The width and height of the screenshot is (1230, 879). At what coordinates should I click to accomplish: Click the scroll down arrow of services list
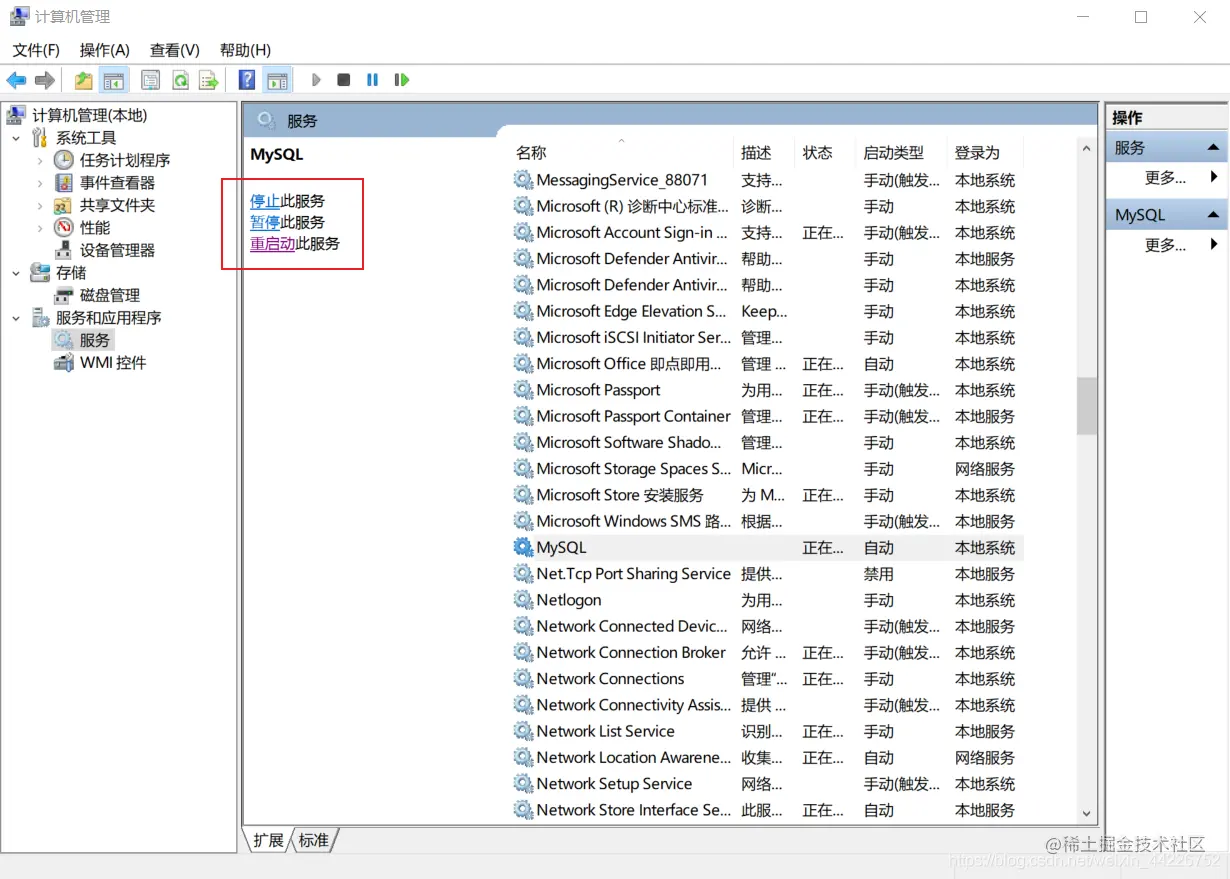pos(1087,815)
